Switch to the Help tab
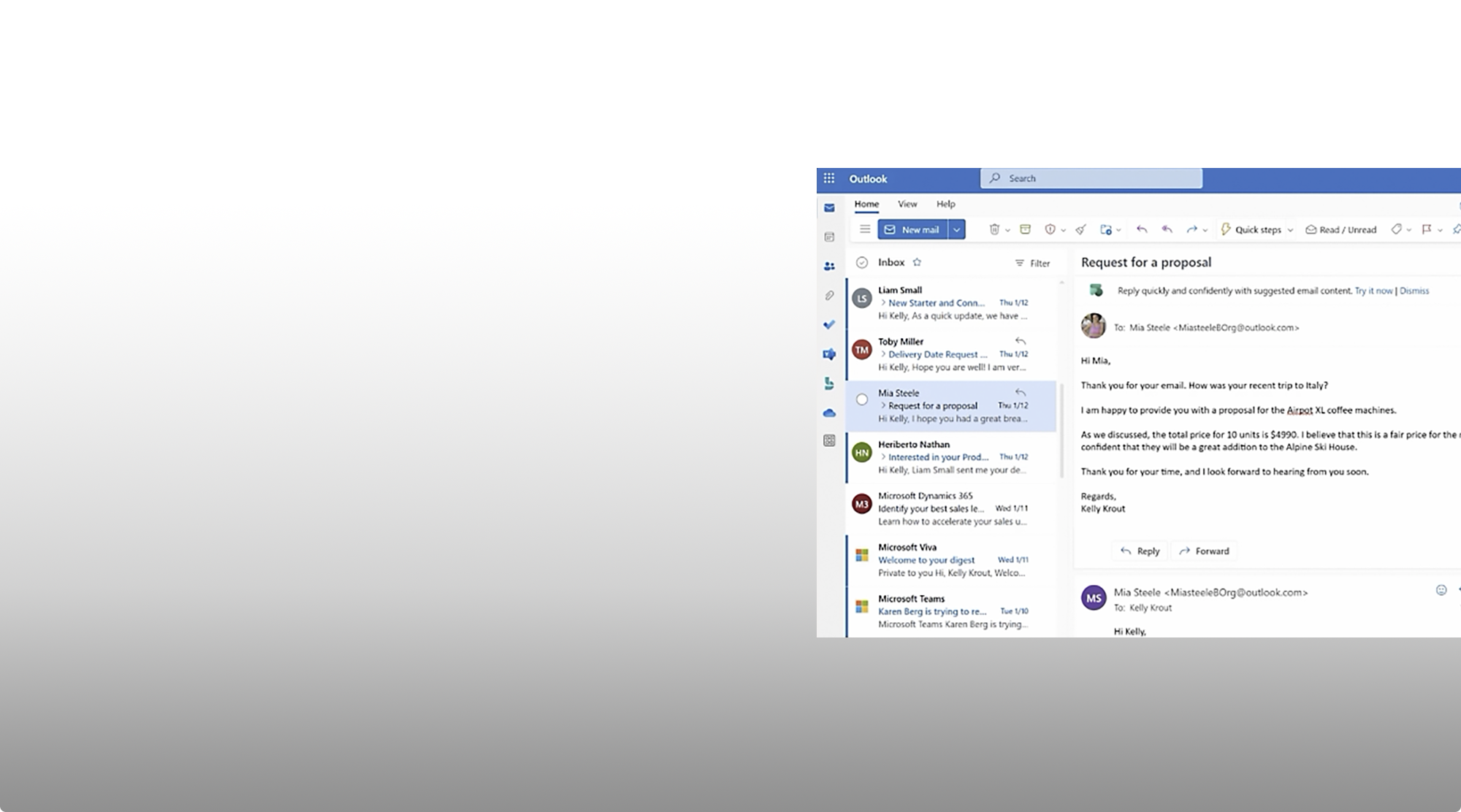This screenshot has height=812, width=1461. [x=946, y=204]
